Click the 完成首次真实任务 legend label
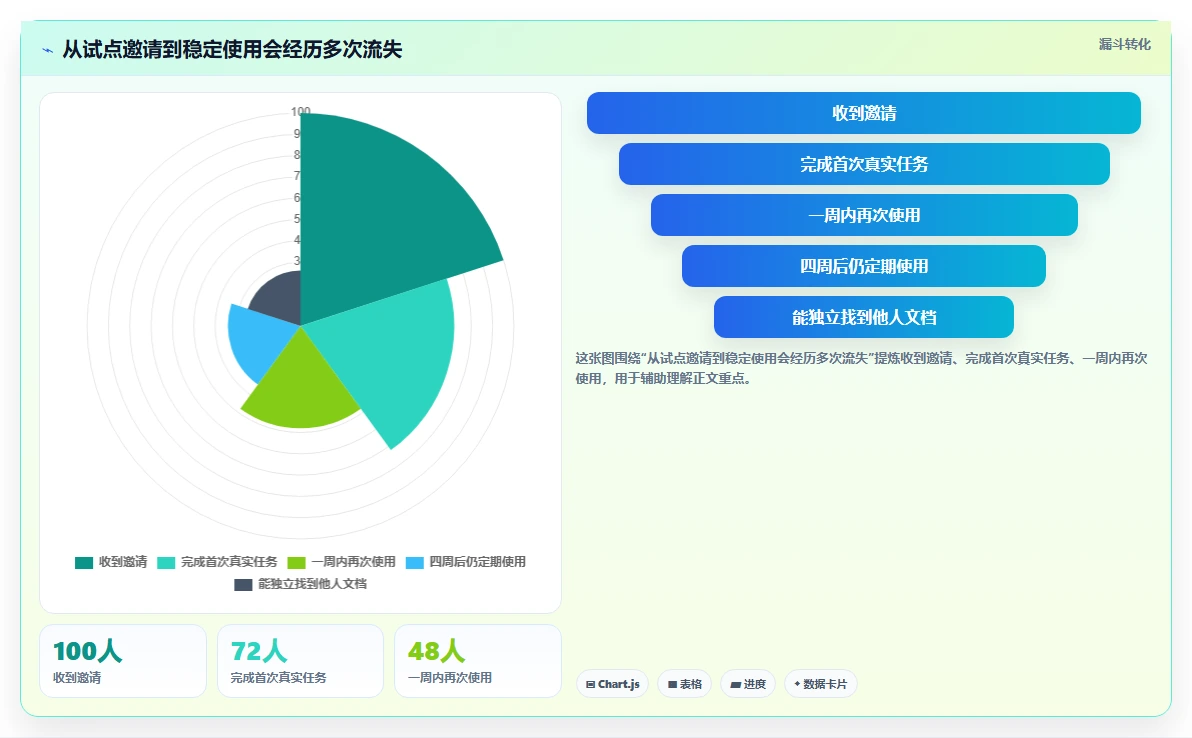1192x738 pixels. click(x=229, y=562)
